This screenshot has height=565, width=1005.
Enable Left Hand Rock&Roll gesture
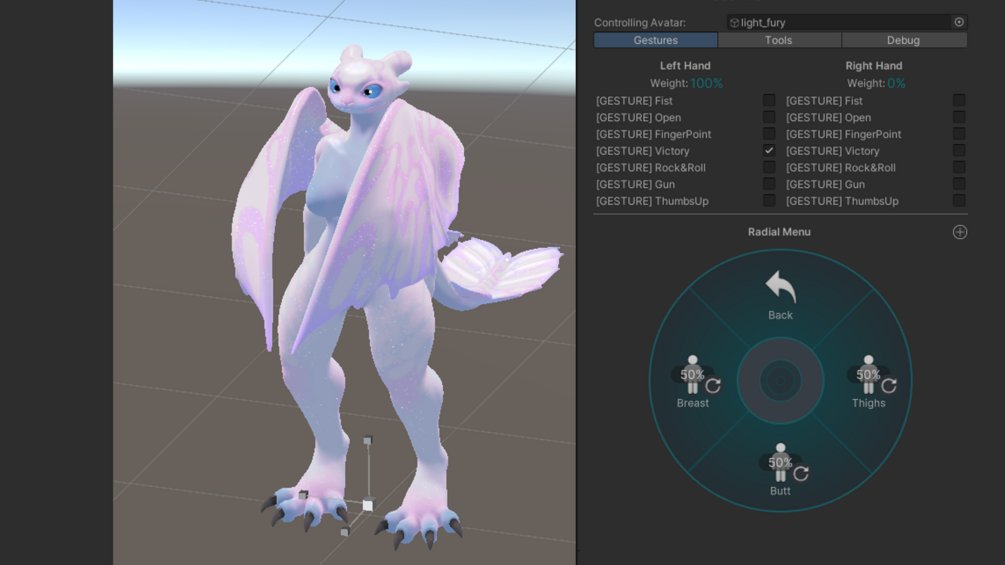769,167
